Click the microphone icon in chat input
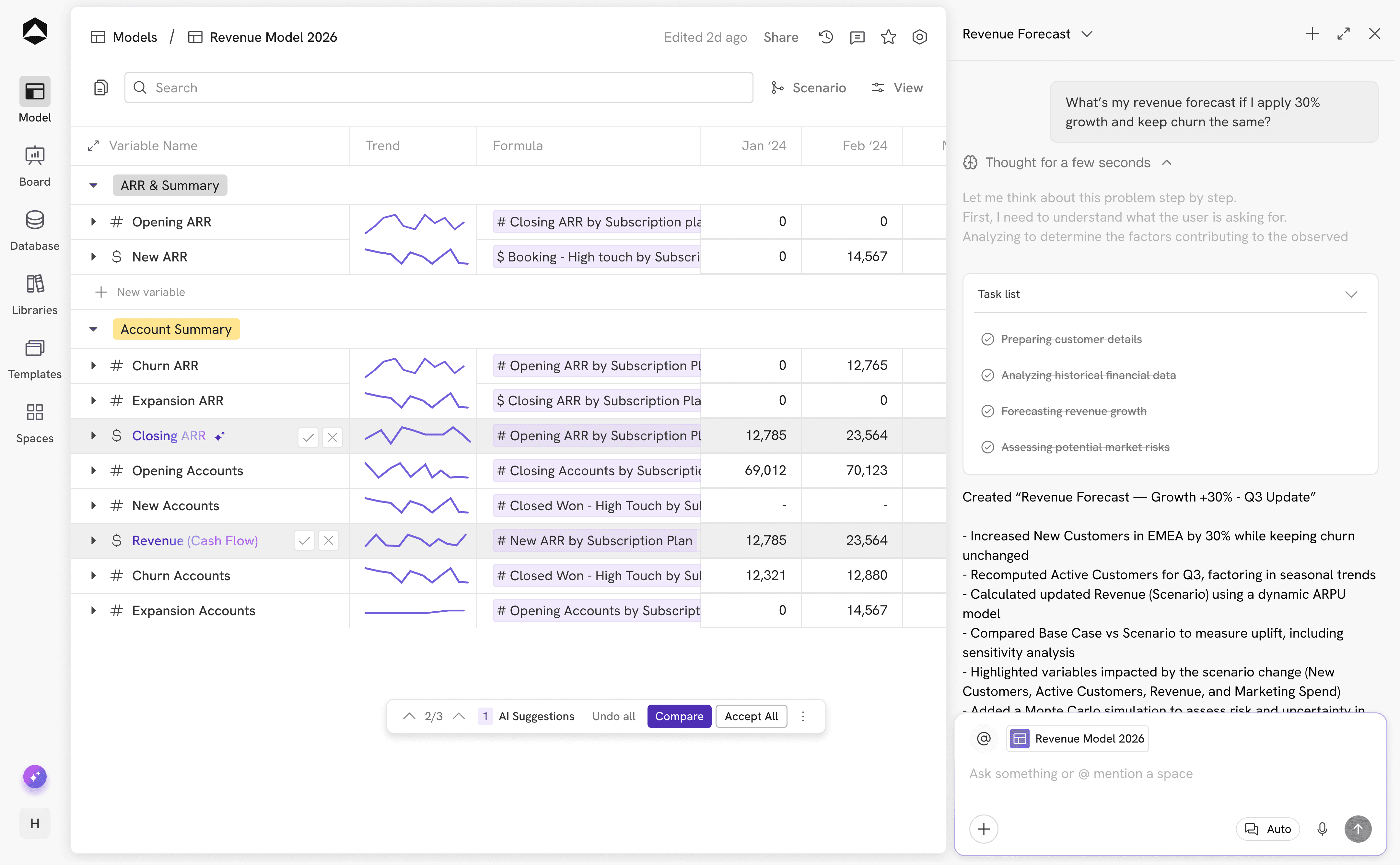 pos(1322,829)
